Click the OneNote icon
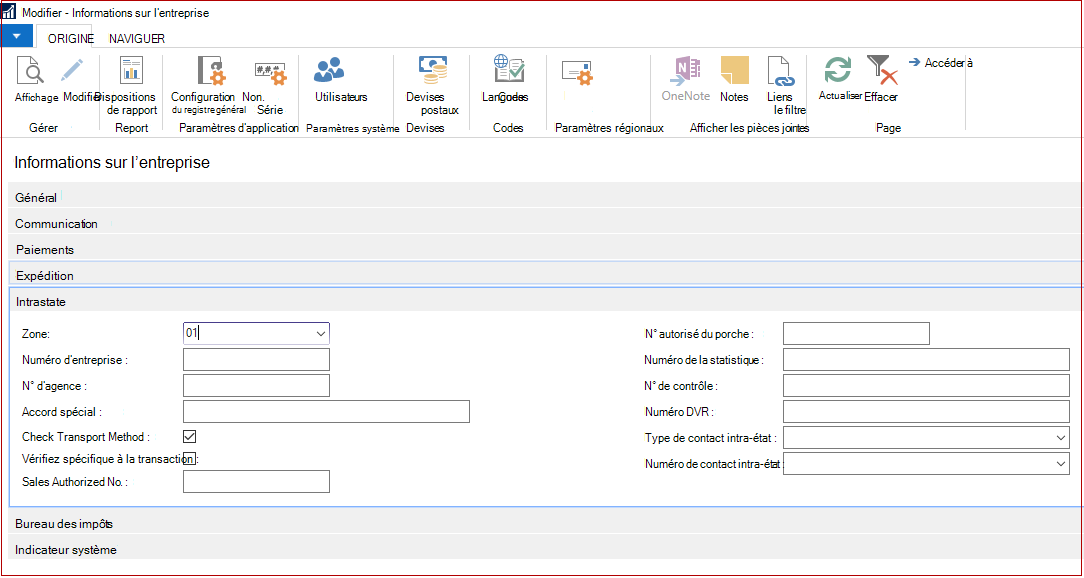The width and height of the screenshot is (1084, 578). tap(686, 71)
